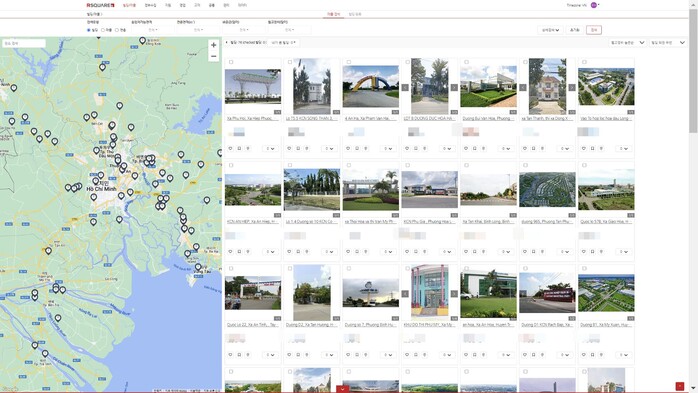This screenshot has height=393, width=698.
Task: Check the Xa Phu Hoi, Xa Hiep Phuoc card checkbox
Action: [231, 62]
